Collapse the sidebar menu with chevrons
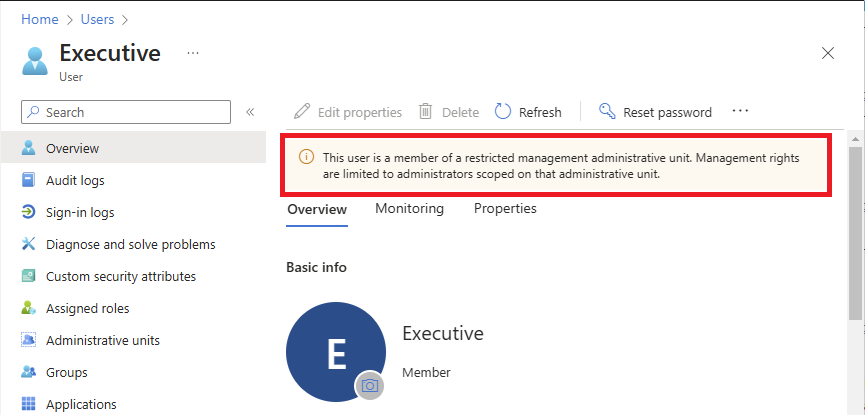865x415 pixels. (x=250, y=112)
